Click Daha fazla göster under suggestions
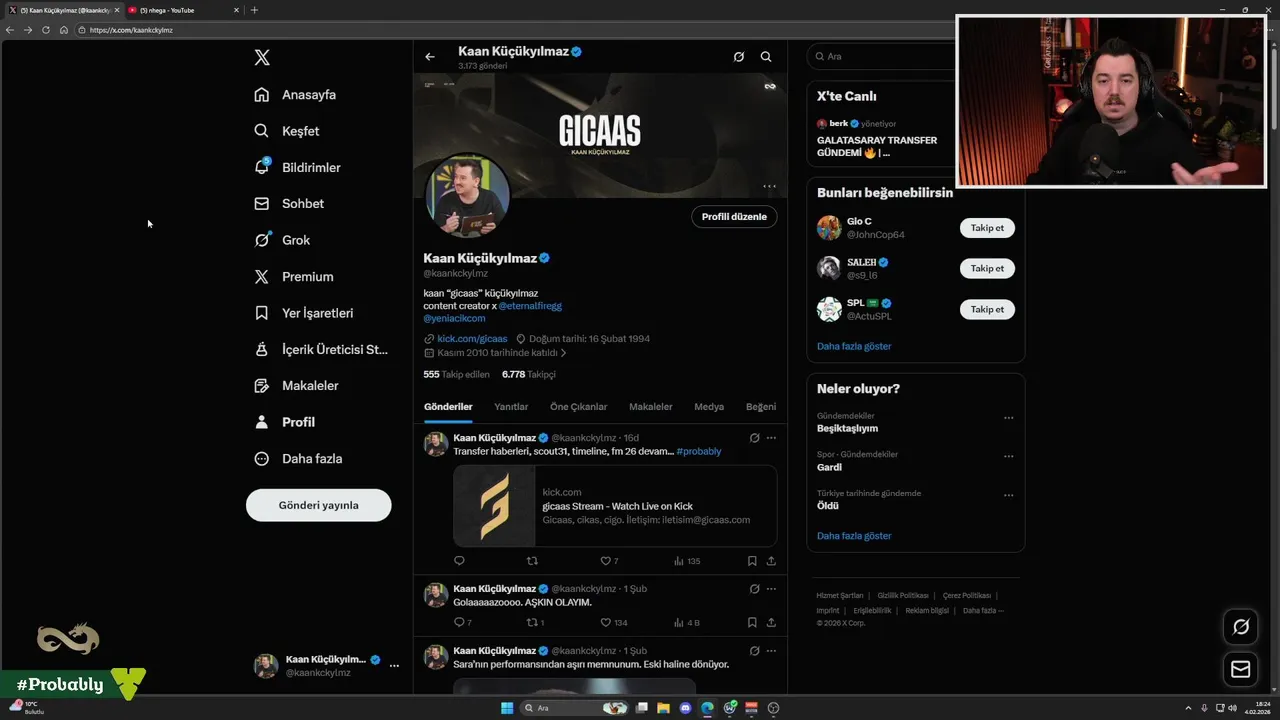 click(854, 346)
